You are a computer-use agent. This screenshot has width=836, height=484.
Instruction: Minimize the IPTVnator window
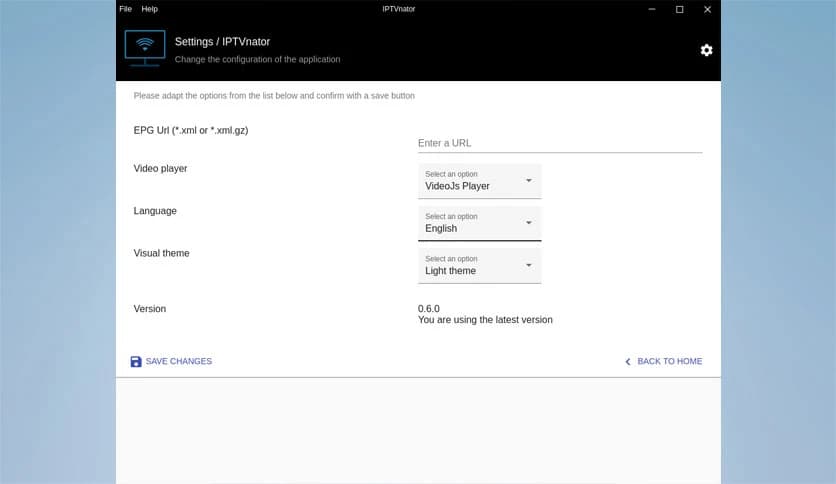(652, 9)
